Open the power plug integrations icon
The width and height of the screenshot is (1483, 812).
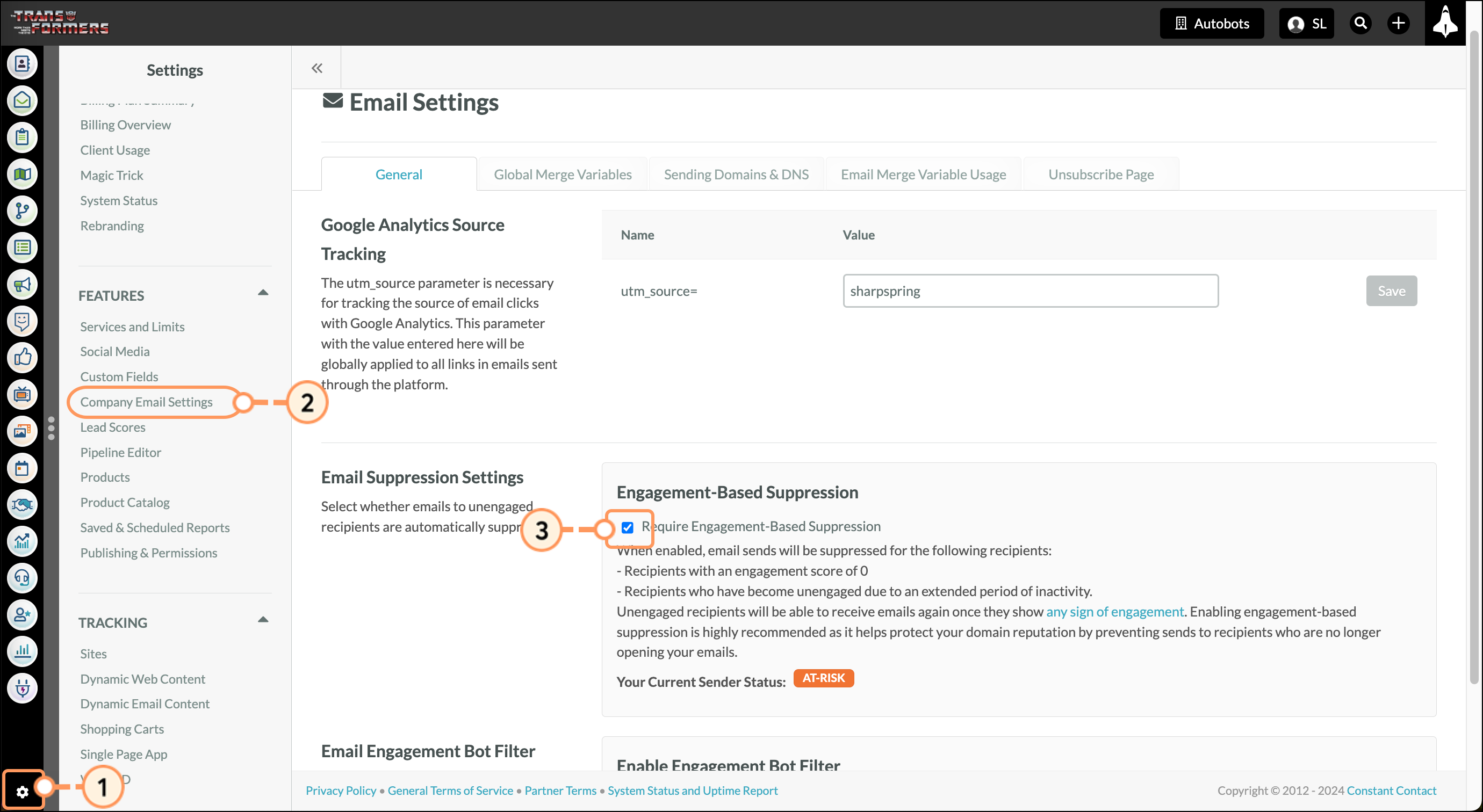click(x=22, y=688)
